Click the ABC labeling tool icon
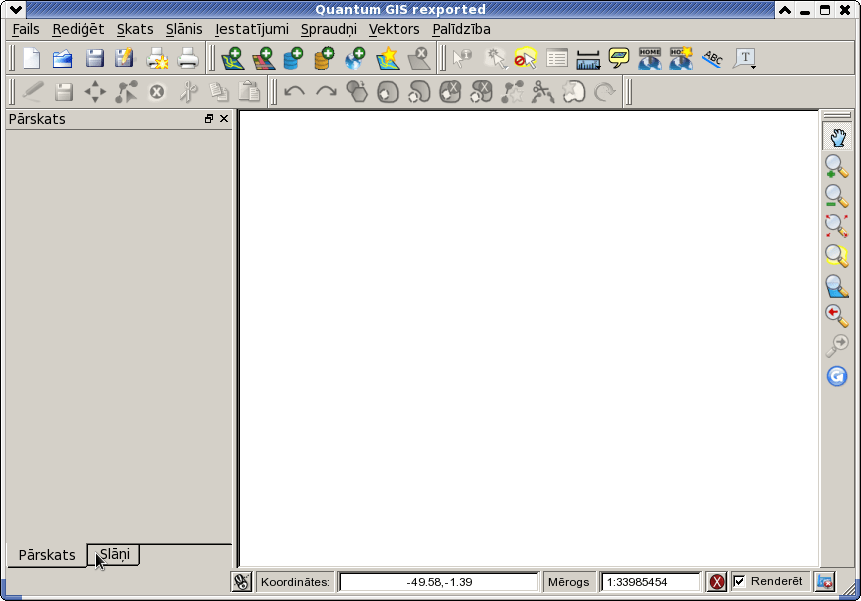861x601 pixels. (712, 58)
